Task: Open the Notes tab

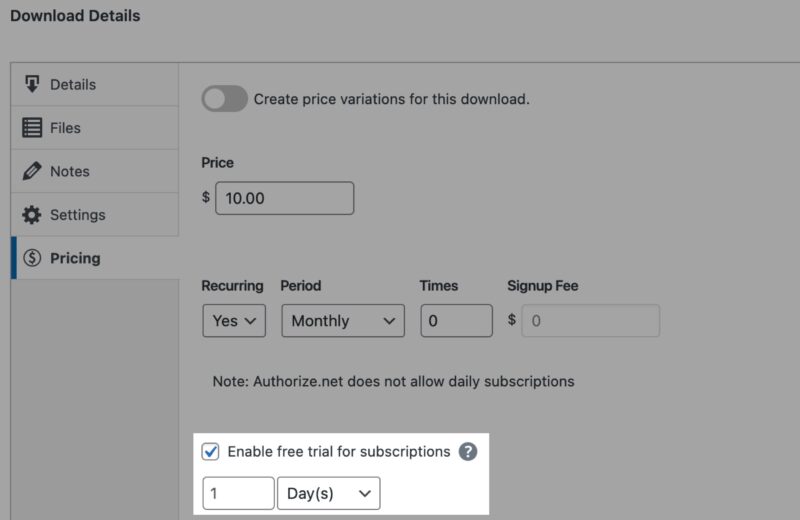Action: (x=70, y=171)
